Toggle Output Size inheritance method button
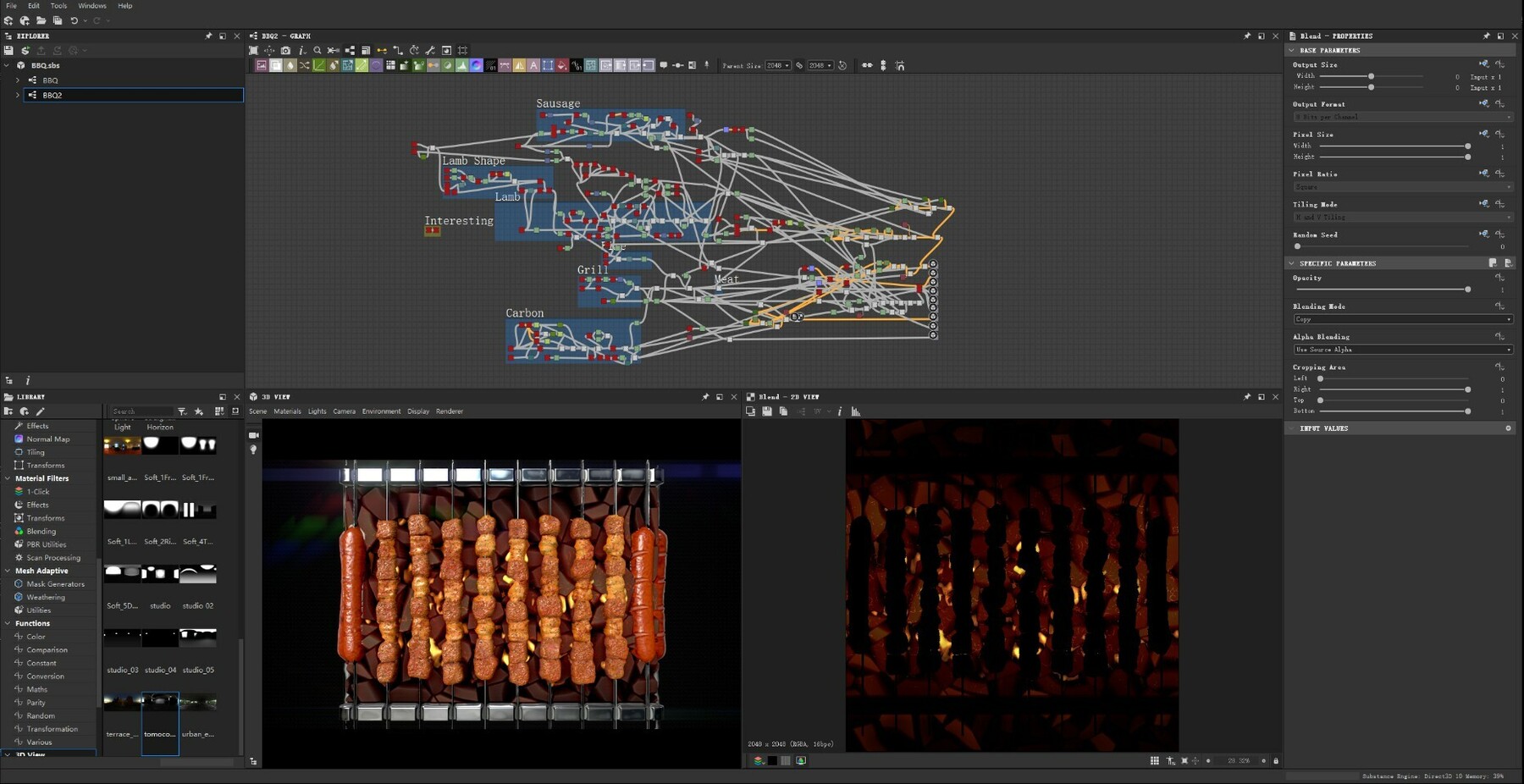The width and height of the screenshot is (1524, 784). click(x=1484, y=64)
